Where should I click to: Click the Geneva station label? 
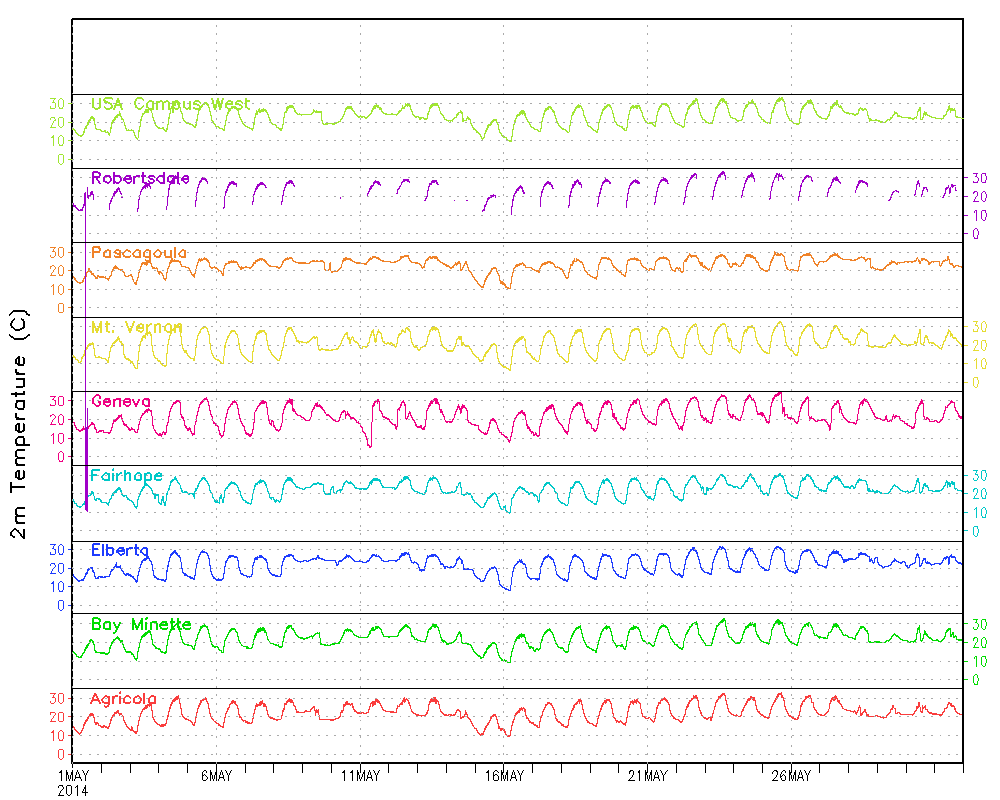click(120, 401)
